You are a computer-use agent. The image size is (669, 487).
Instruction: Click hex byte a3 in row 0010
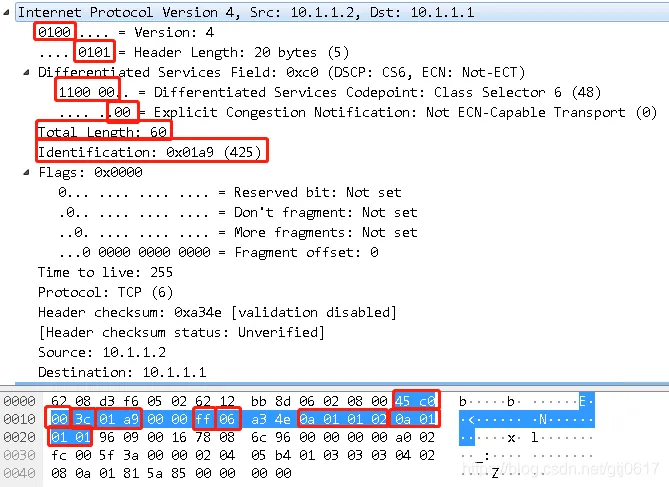[x=259, y=419]
